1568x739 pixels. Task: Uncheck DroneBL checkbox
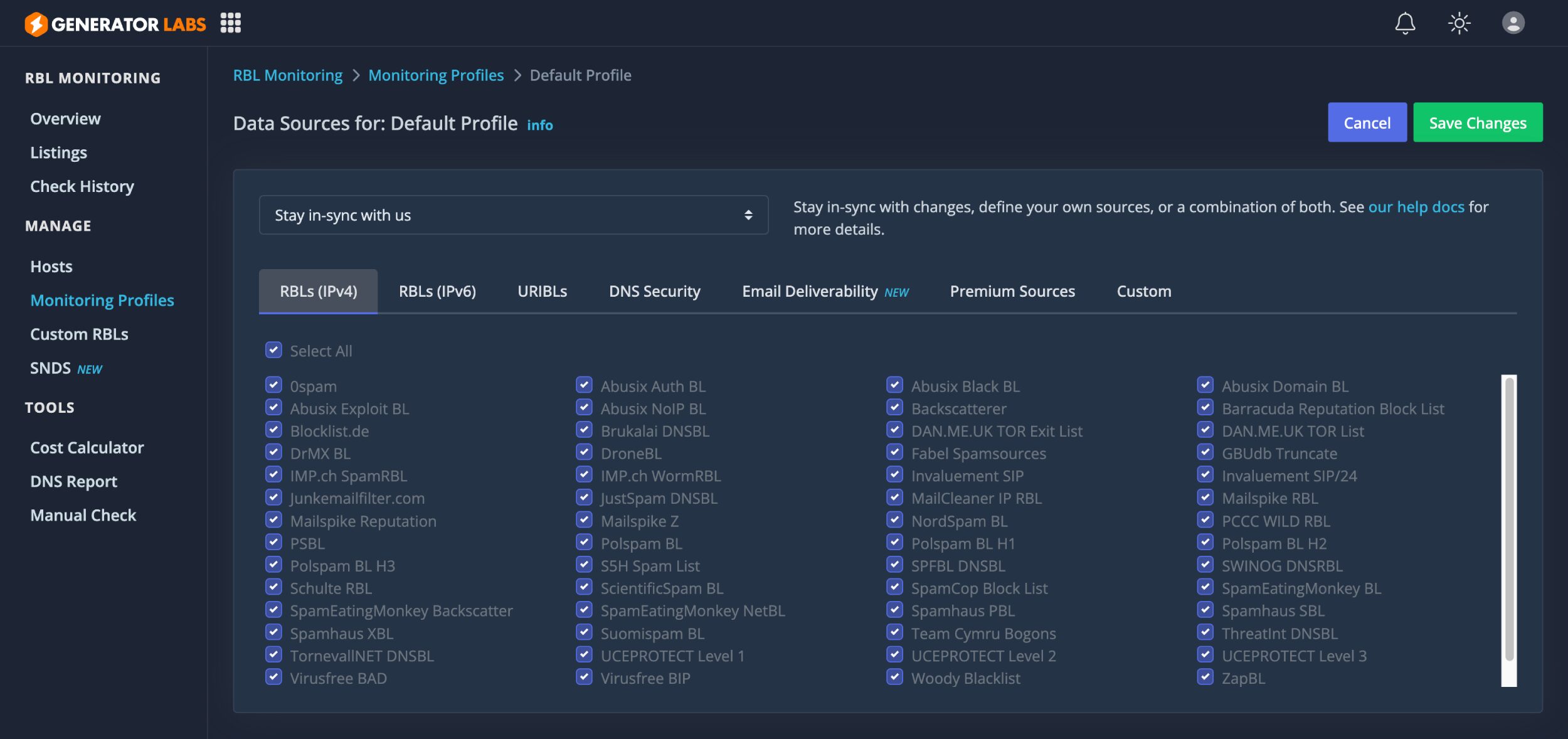click(x=584, y=452)
